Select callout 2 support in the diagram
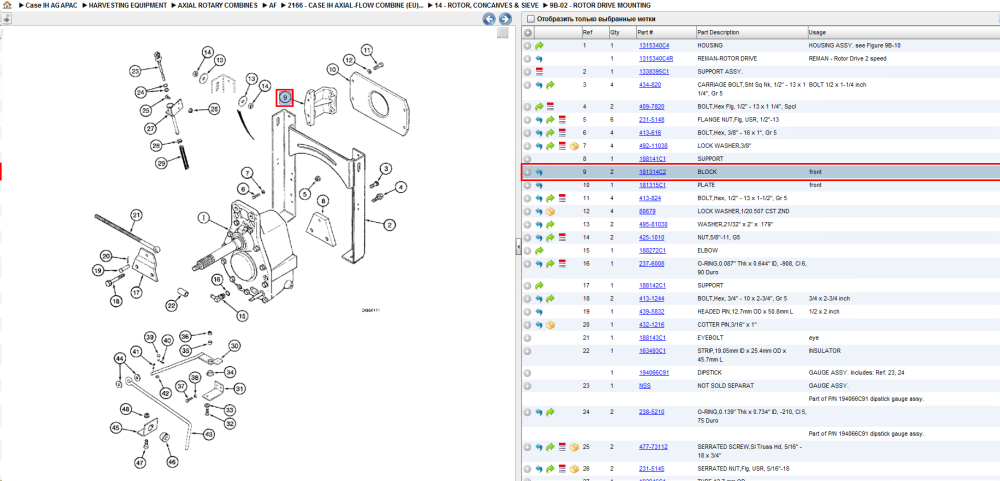The height and width of the screenshot is (481, 1000). tap(388, 224)
